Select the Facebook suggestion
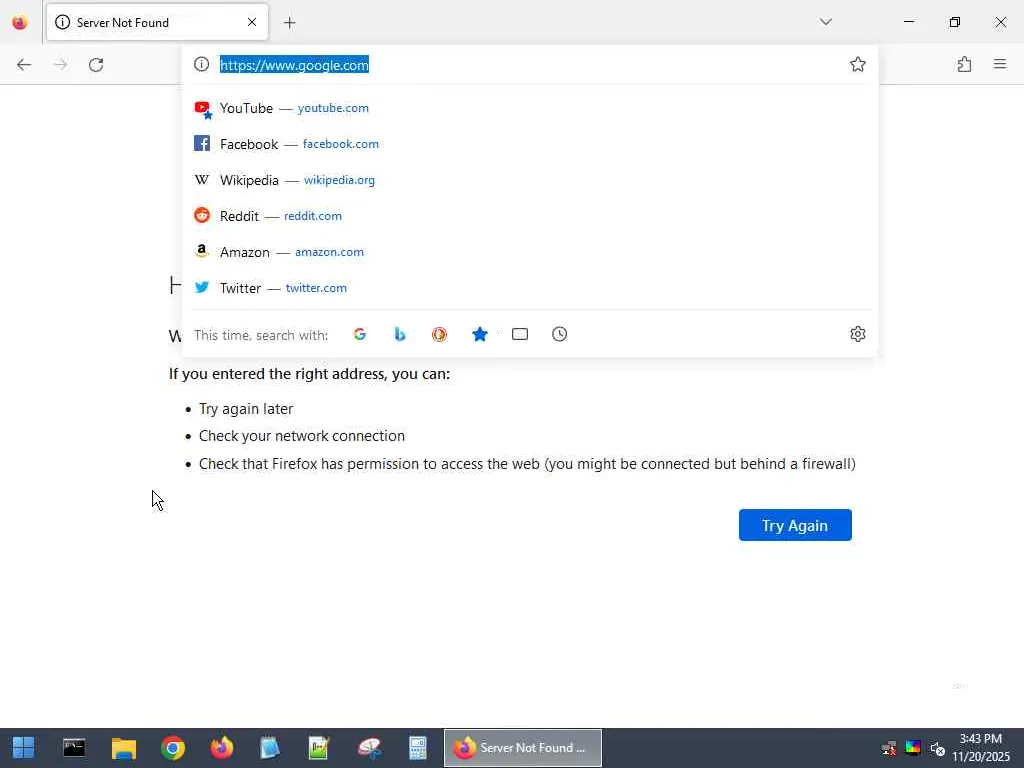 [x=530, y=144]
